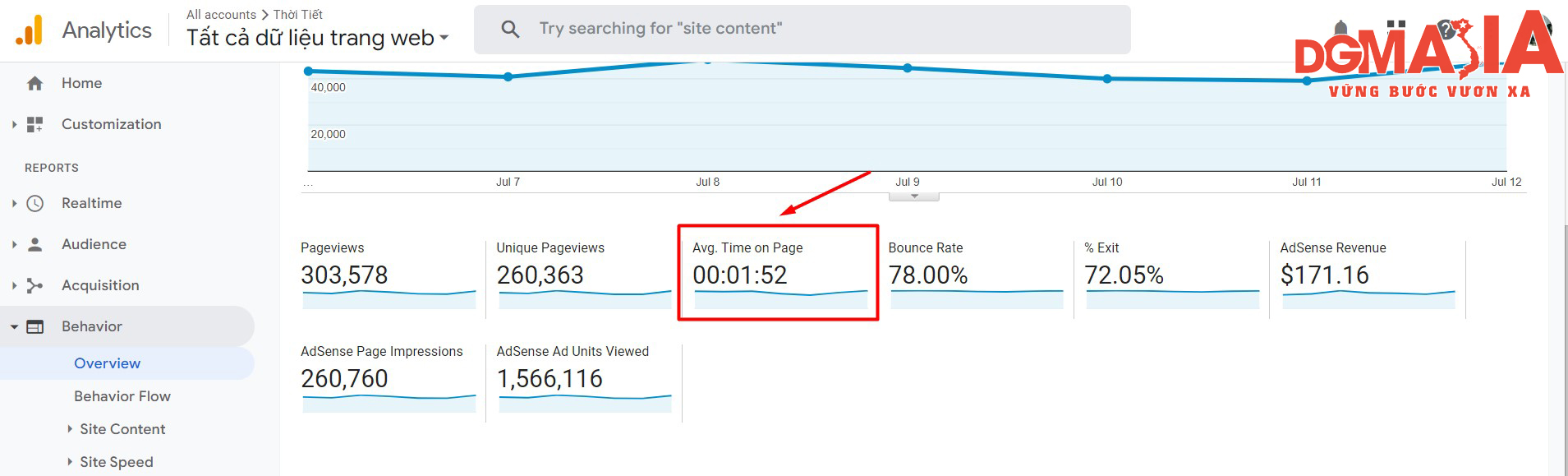This screenshot has width=1568, height=476.
Task: Click the AdSense Revenue sparkline chart
Action: coord(1368,299)
